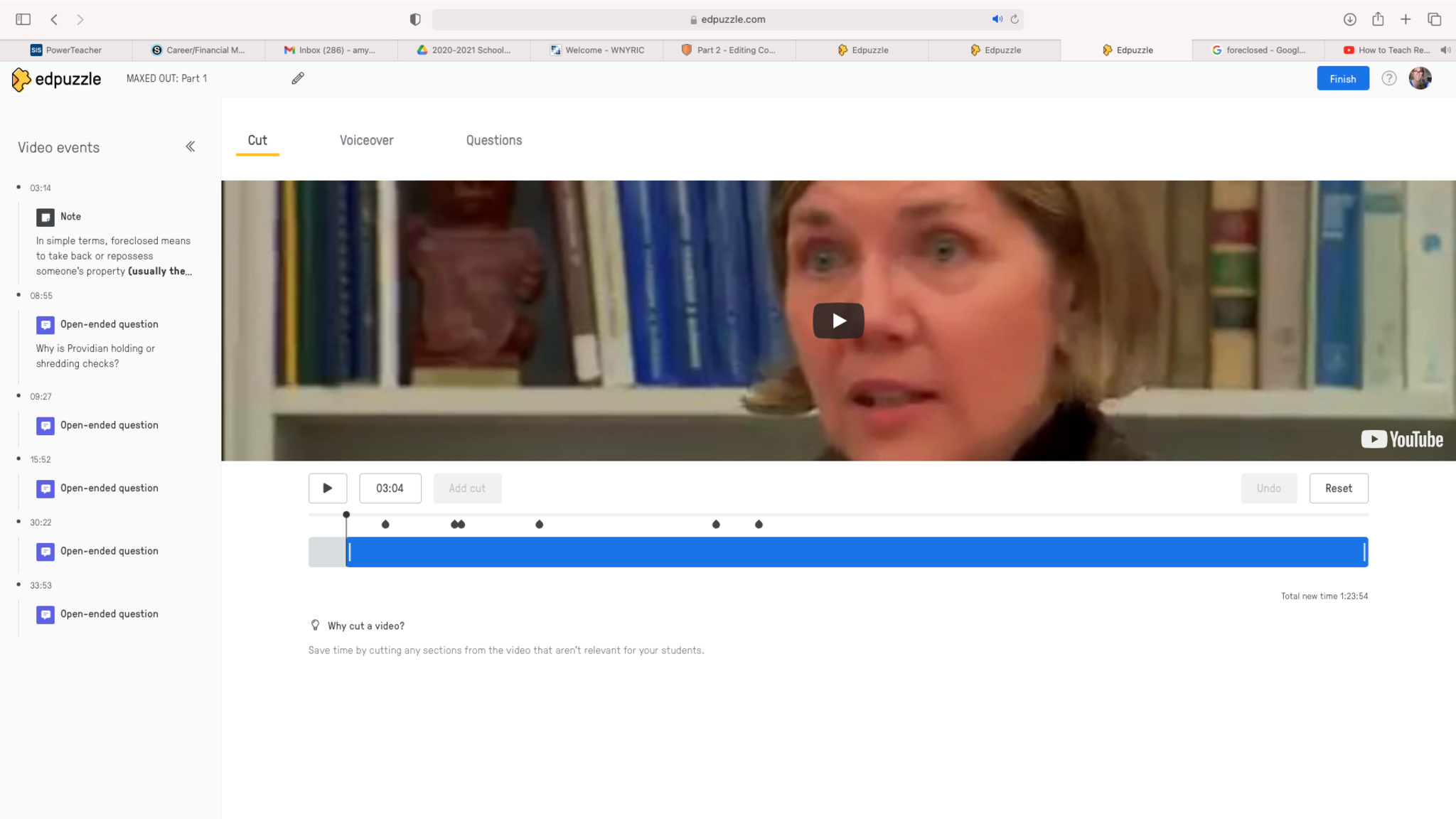1456x819 pixels.
Task: Click the blue Finish button
Action: tap(1342, 78)
